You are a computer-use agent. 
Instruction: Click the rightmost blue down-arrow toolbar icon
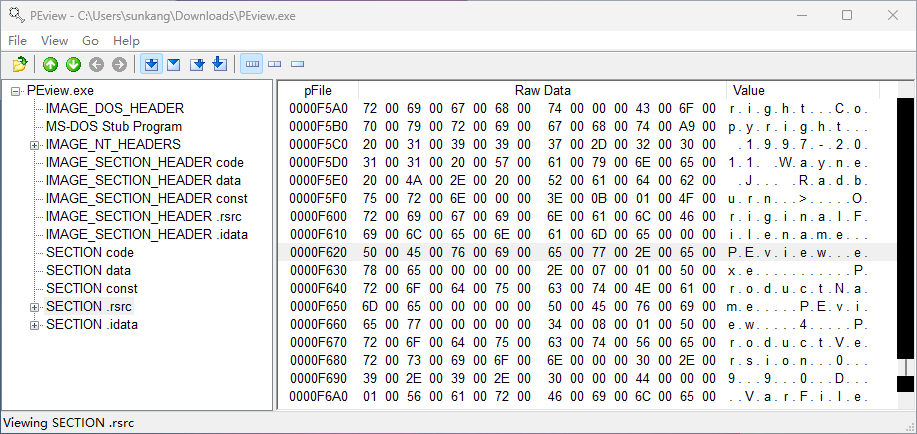coord(220,65)
